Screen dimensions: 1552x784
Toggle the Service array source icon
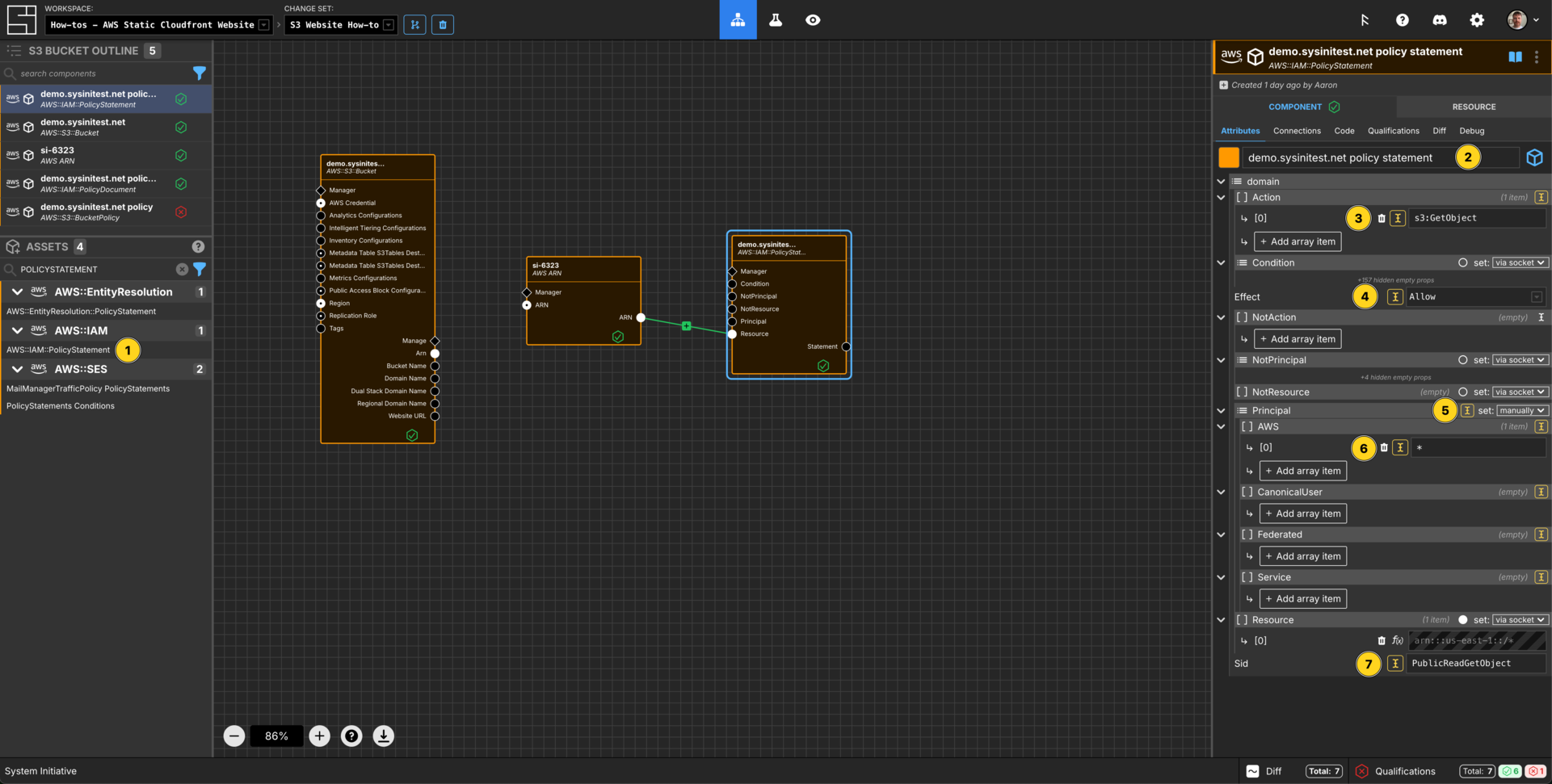click(1541, 577)
